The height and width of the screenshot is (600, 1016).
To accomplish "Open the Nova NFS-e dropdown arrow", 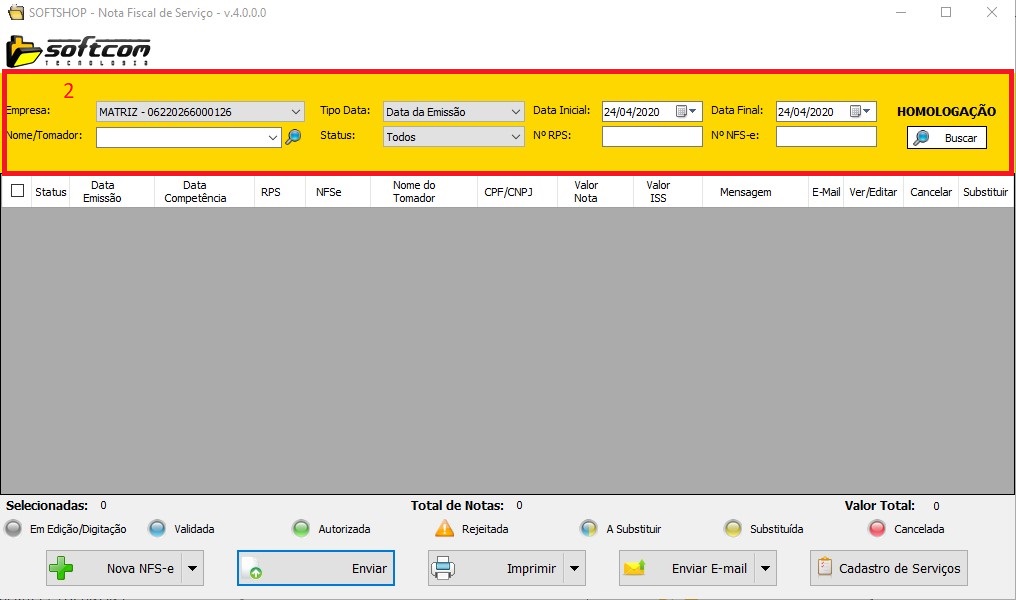I will click(x=192, y=568).
